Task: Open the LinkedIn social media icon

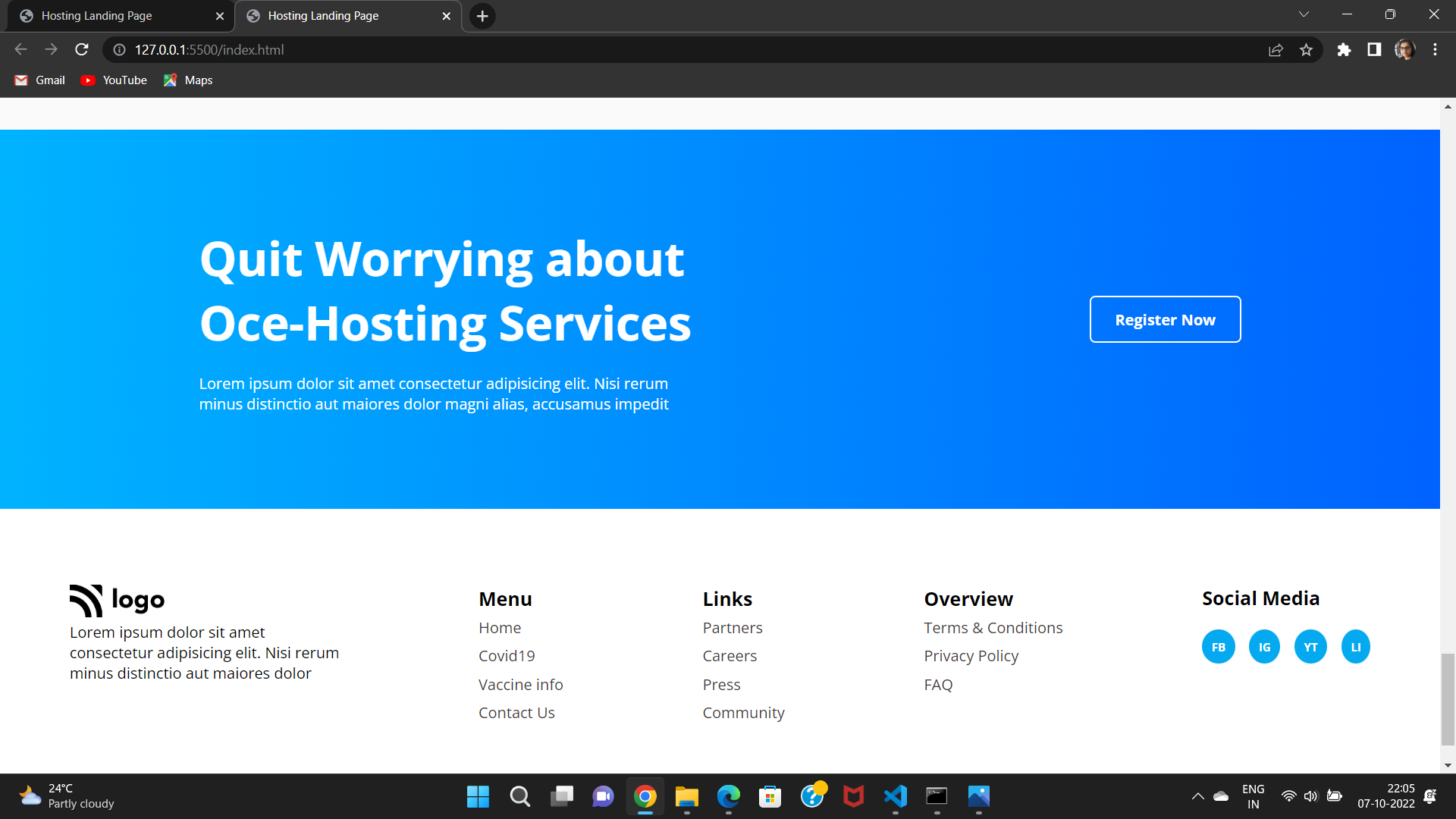Action: pos(1355,646)
